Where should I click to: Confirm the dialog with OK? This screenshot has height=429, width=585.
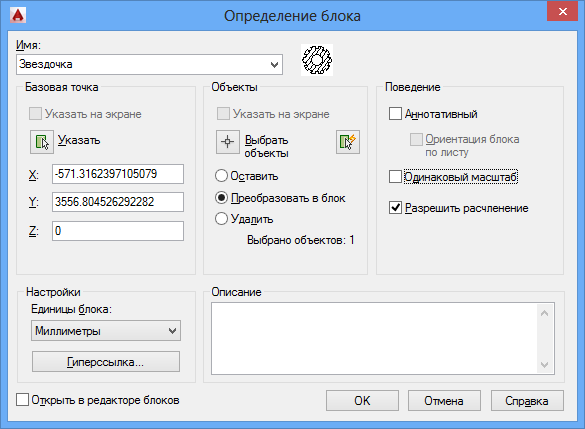click(362, 401)
